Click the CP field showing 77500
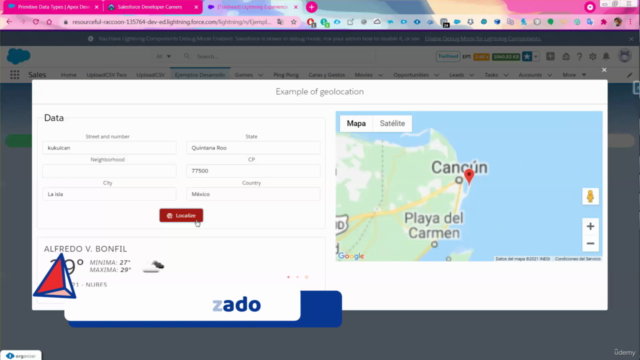This screenshot has width=640, height=360. click(x=253, y=171)
